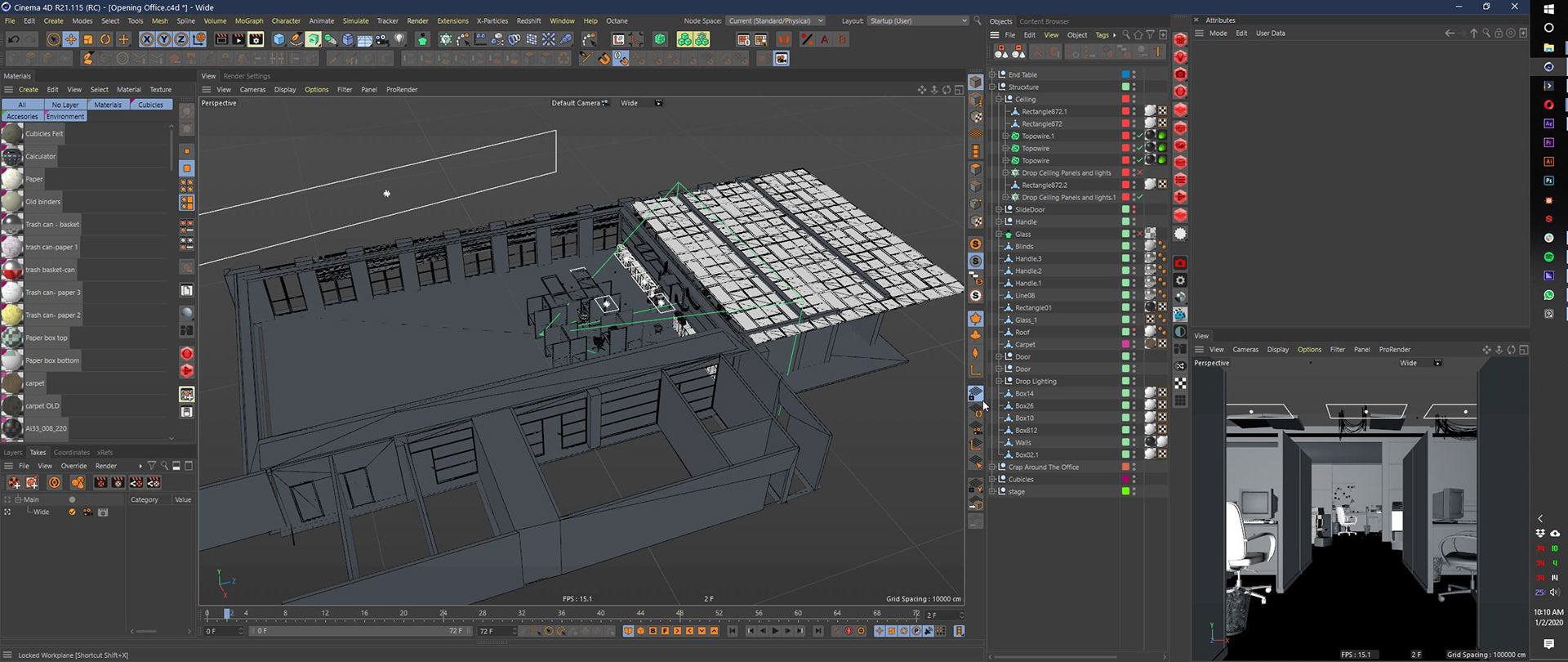Switch to Content Browser tab

pos(1044,21)
